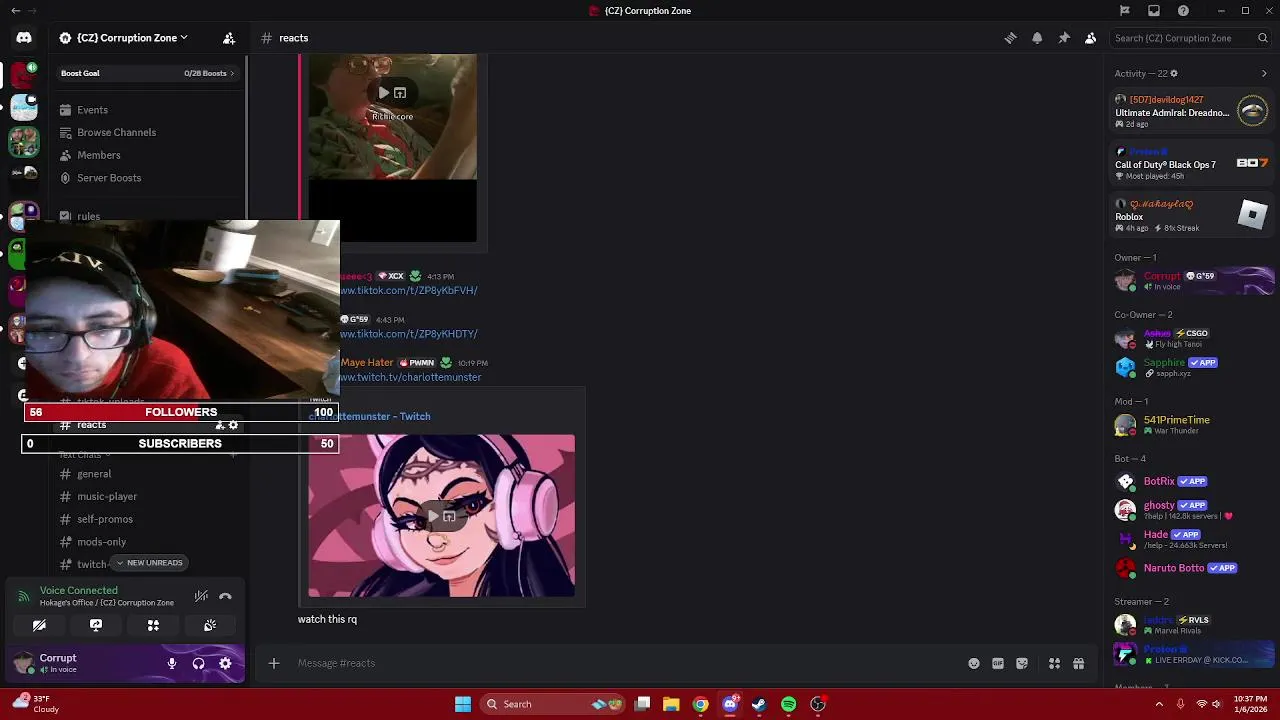Play the Richie core video embed

pyautogui.click(x=383, y=93)
